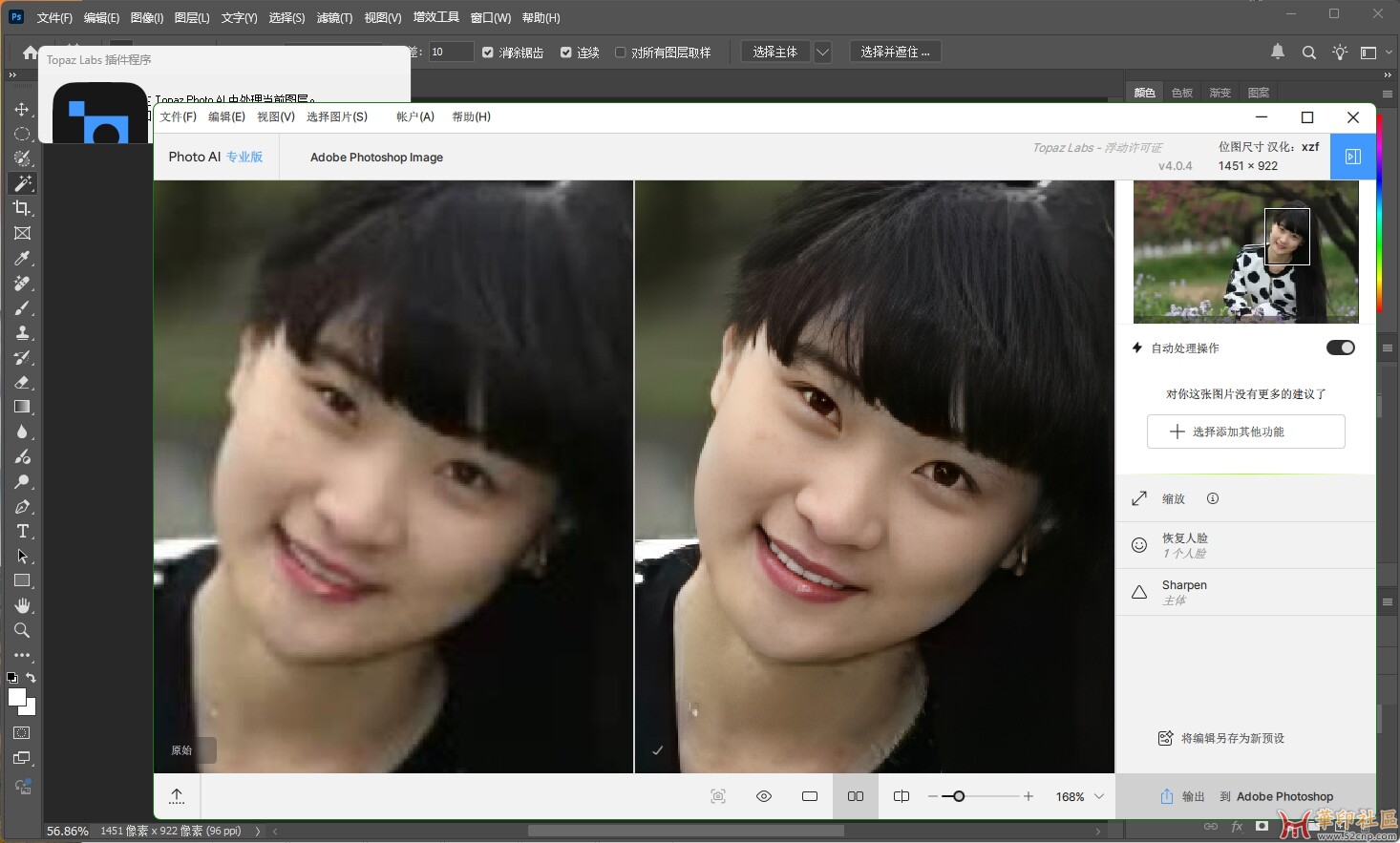Select the Horizontal Type tool
The image size is (1400, 843).
22,531
